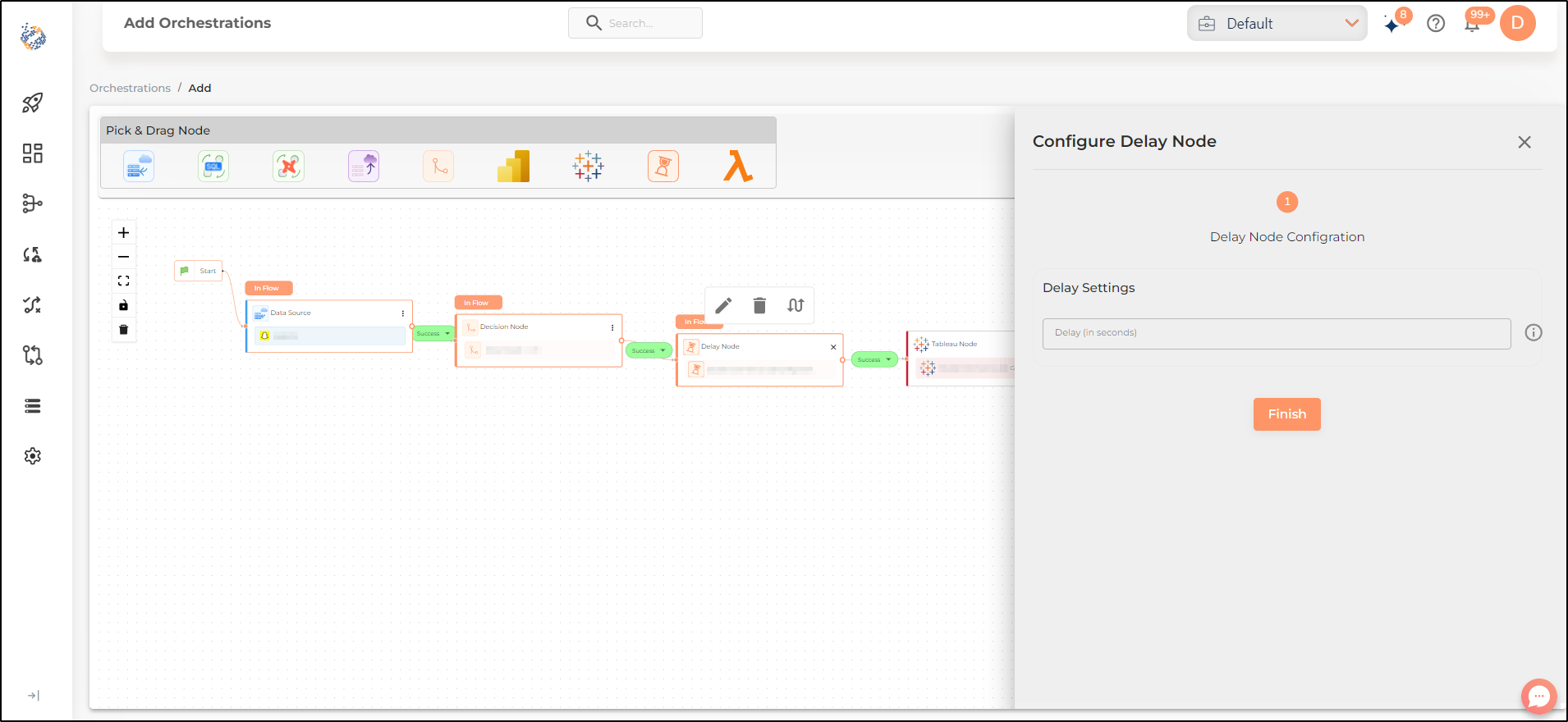This screenshot has height=722, width=1568.
Task: Click the Delay (in seconds) input field
Action: [x=1277, y=333]
